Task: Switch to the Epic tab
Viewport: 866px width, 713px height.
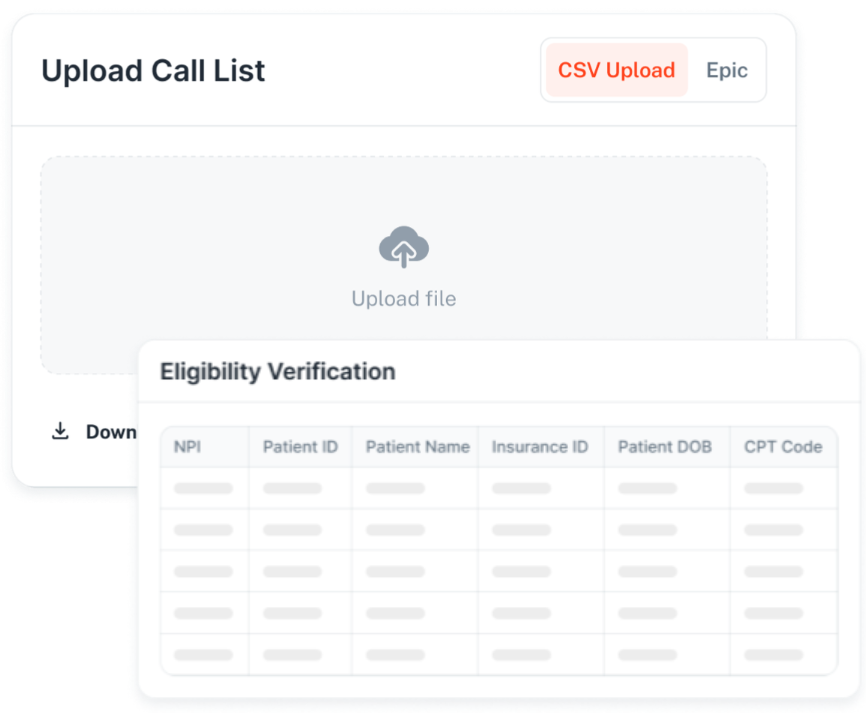Action: tap(727, 70)
